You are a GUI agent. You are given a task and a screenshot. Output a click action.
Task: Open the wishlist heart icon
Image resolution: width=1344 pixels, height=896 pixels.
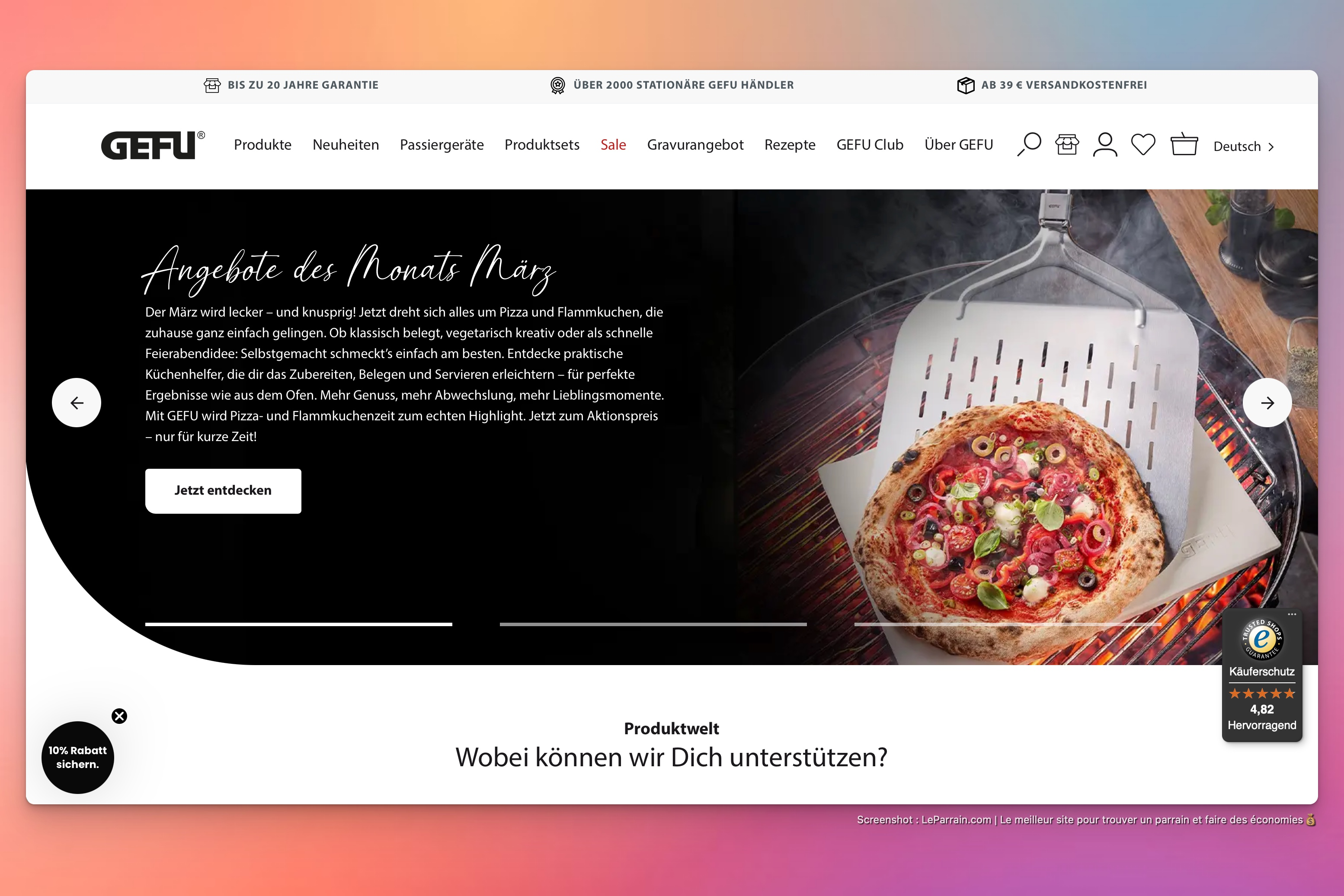pos(1143,144)
